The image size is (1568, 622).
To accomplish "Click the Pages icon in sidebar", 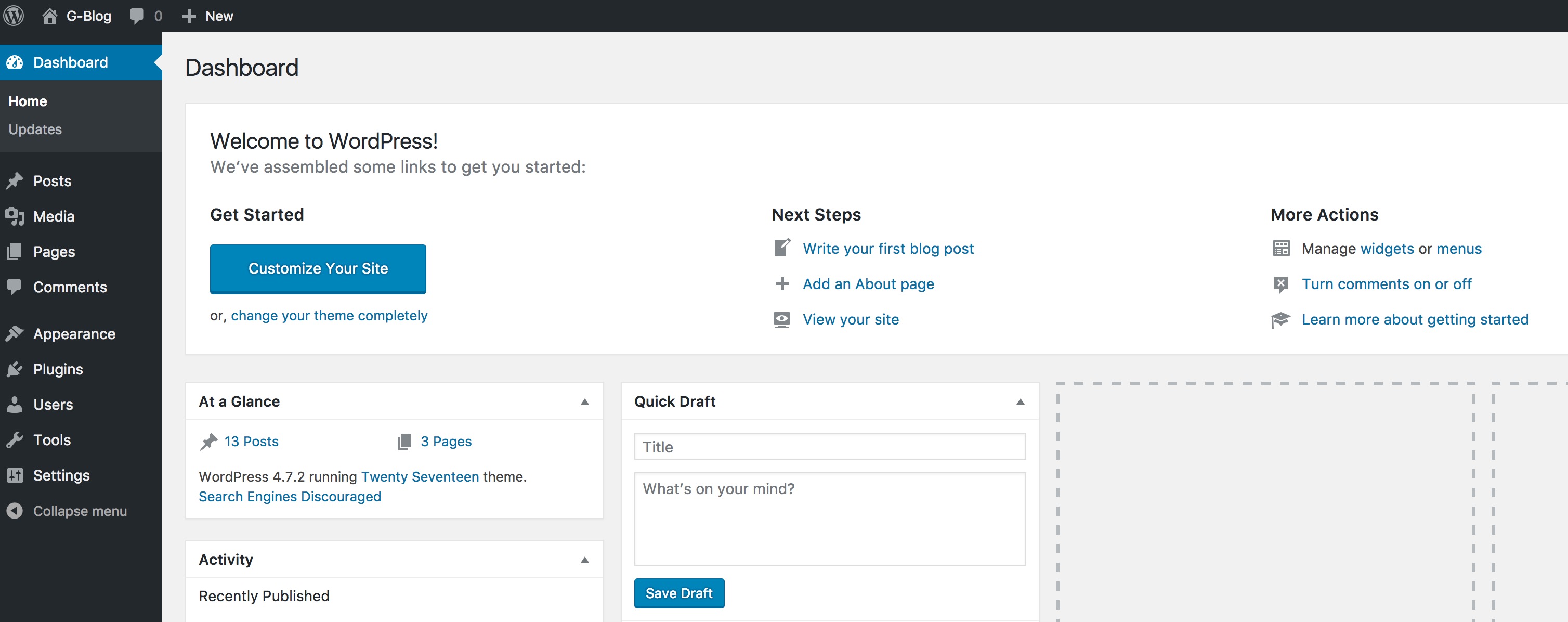I will pyautogui.click(x=15, y=251).
